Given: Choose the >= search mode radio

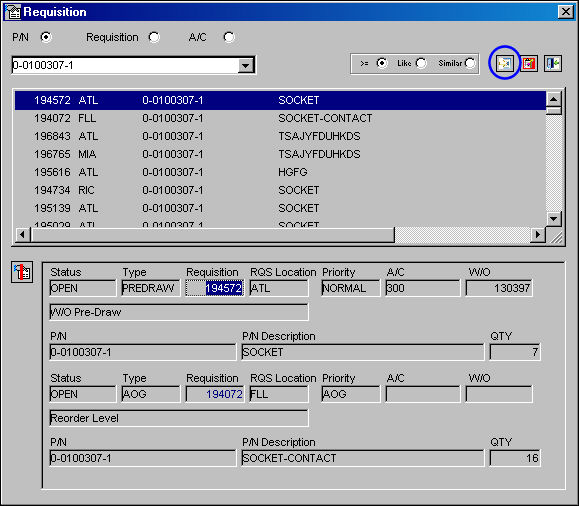Looking at the screenshot, I should point(382,64).
